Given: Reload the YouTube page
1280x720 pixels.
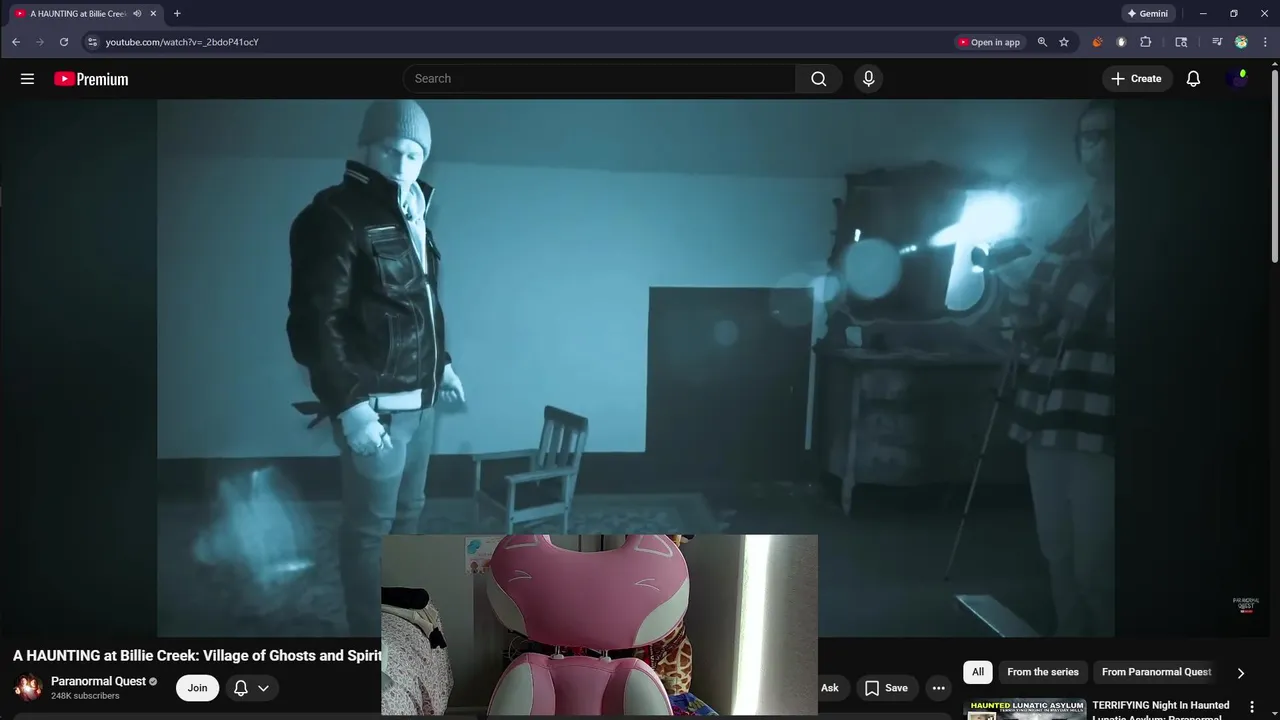Looking at the screenshot, I should click(64, 42).
